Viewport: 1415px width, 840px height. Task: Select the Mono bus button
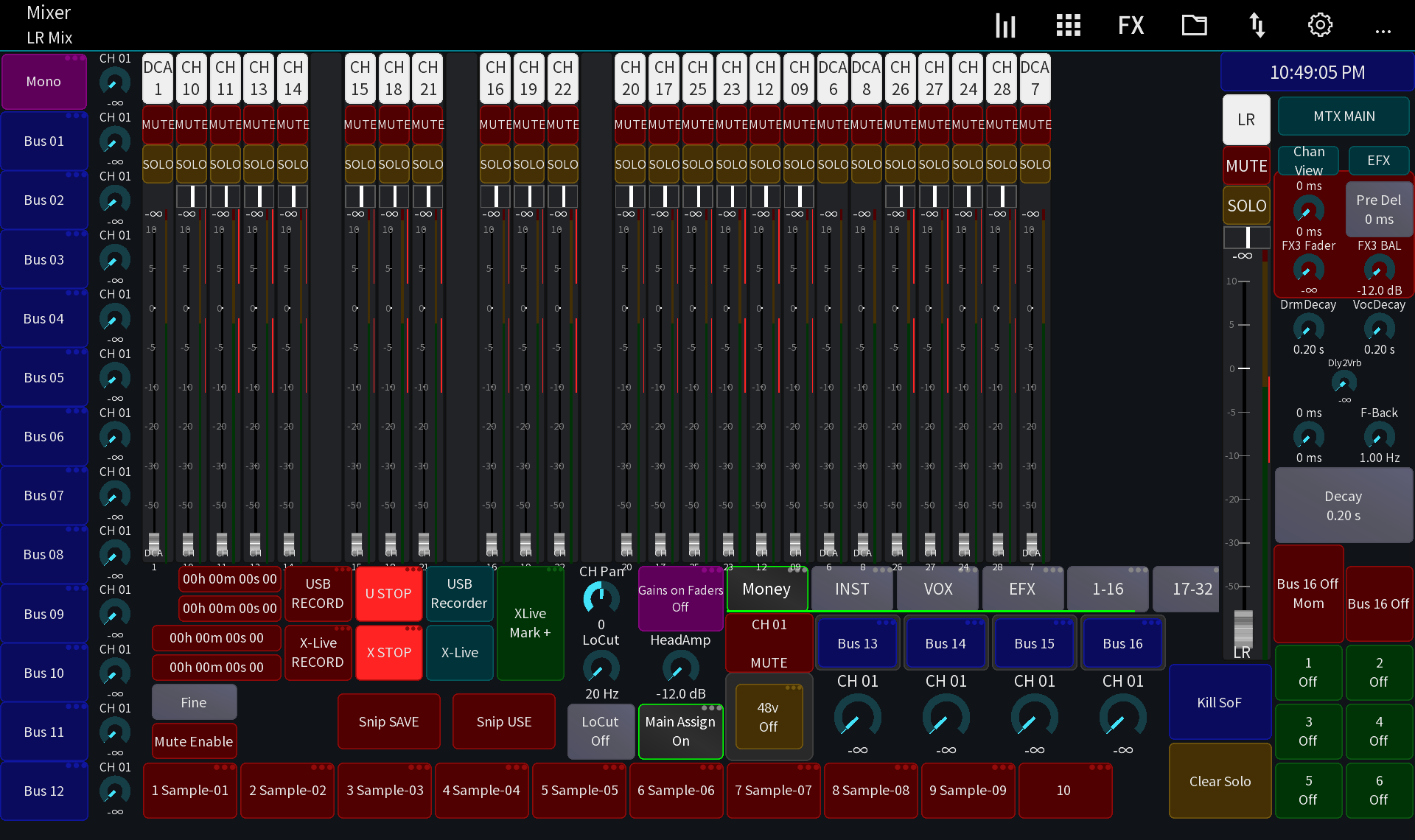pyautogui.click(x=44, y=81)
